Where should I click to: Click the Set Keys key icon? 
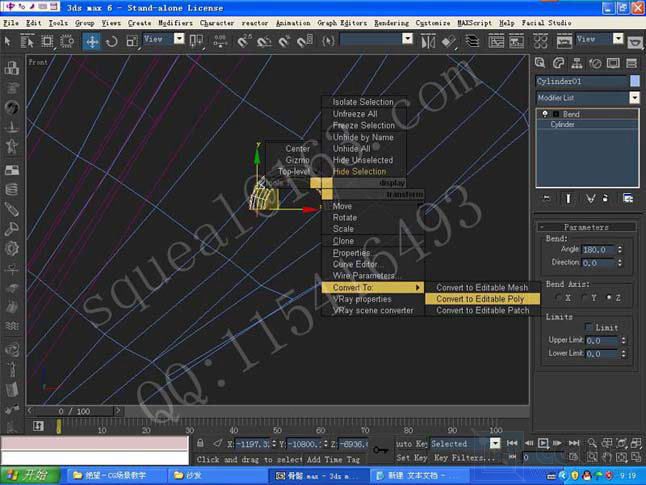click(380, 450)
